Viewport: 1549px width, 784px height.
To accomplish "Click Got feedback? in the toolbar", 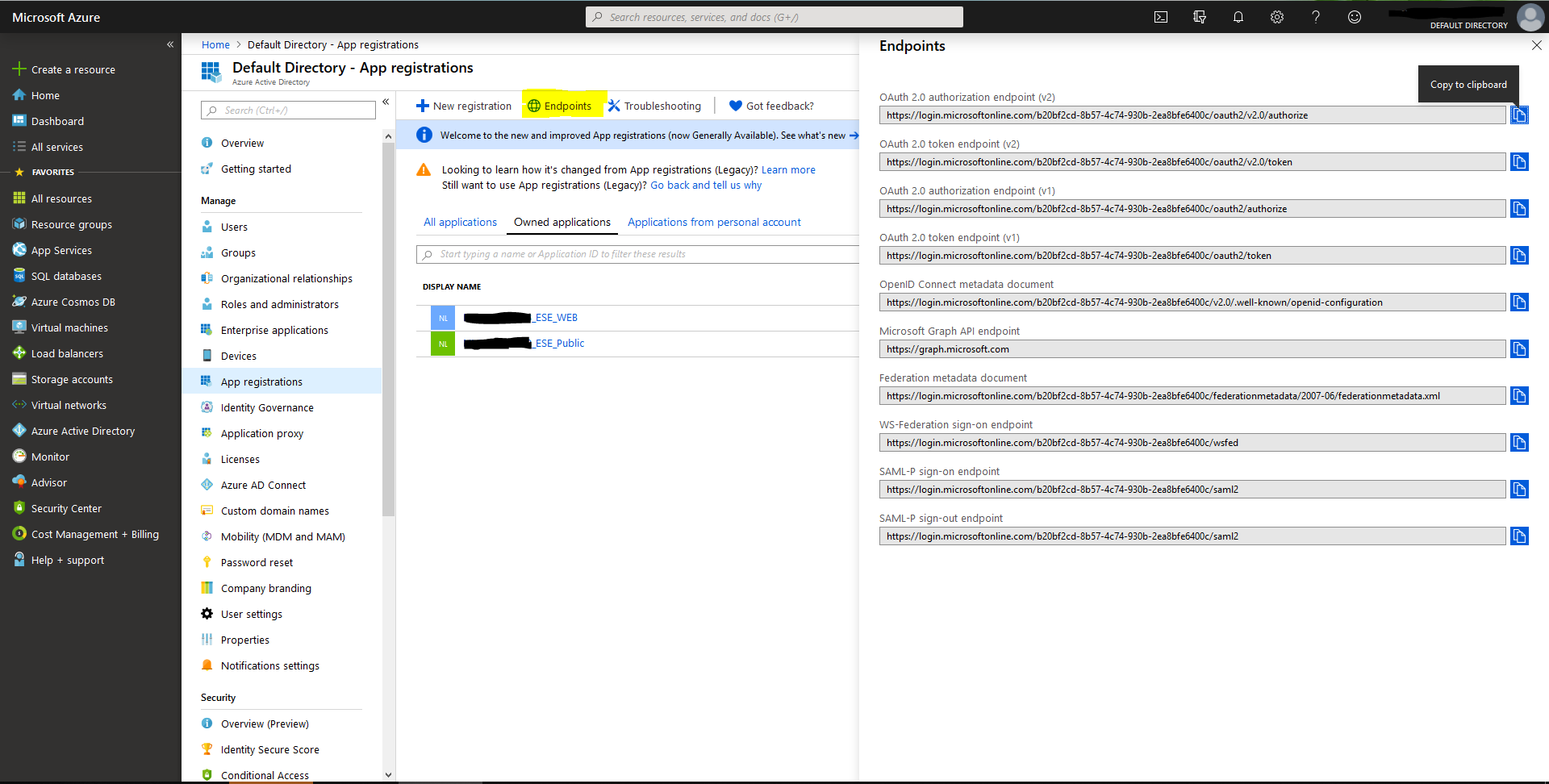I will pos(771,106).
